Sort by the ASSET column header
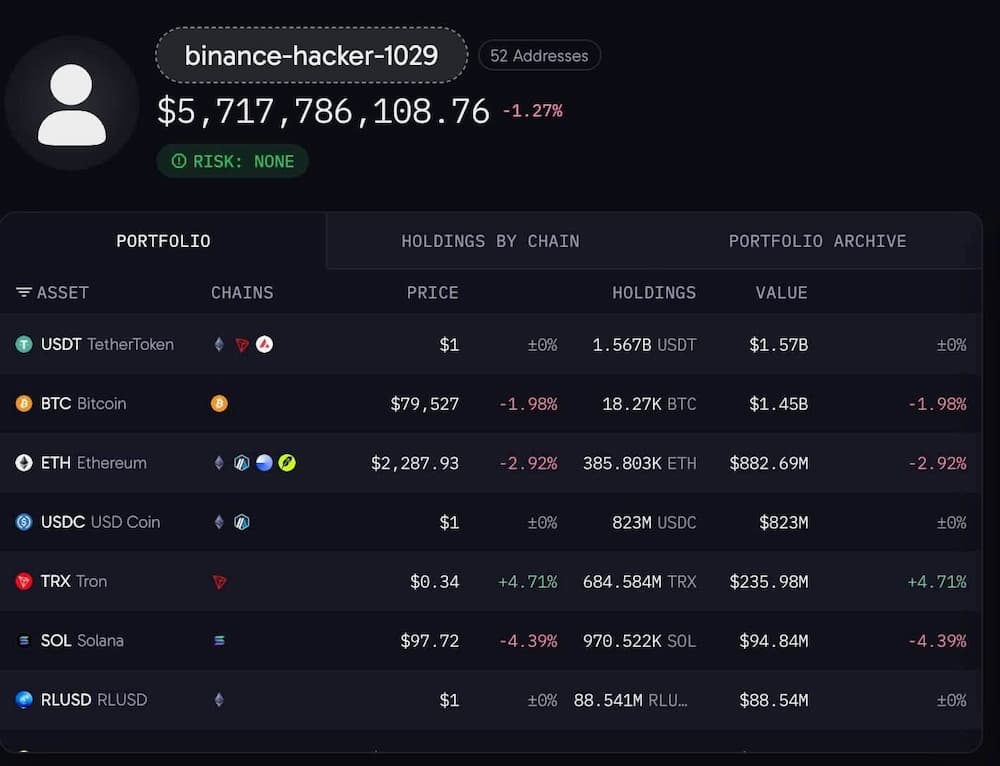Screen dimensions: 1000x766 [62, 293]
